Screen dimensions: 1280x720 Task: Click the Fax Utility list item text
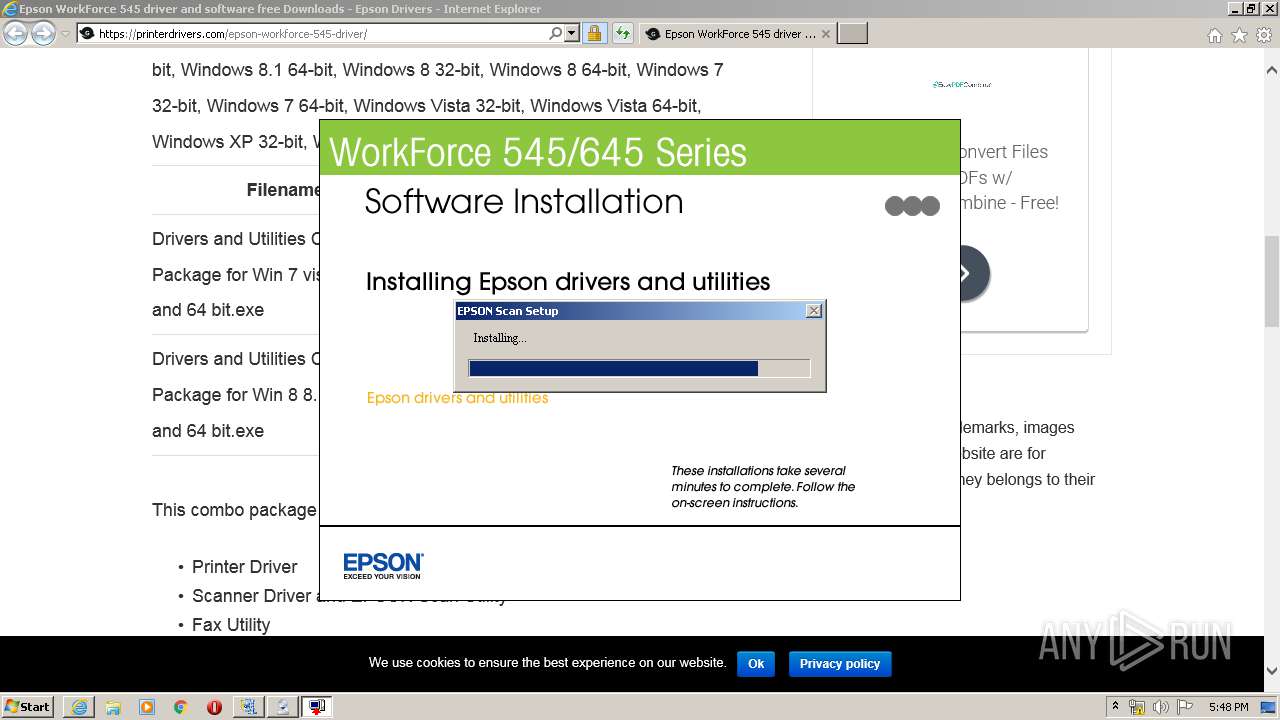tap(231, 625)
